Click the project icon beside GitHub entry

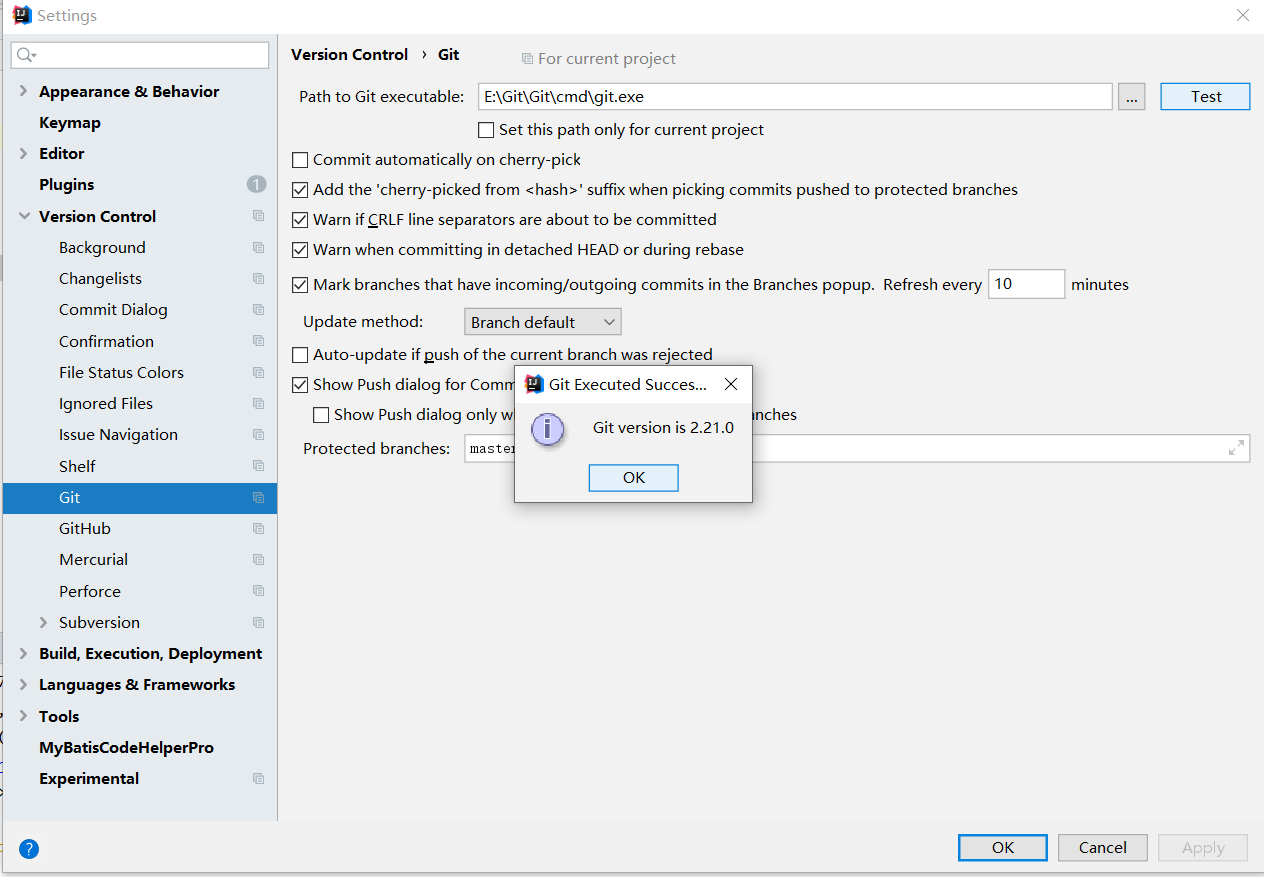pyautogui.click(x=258, y=528)
